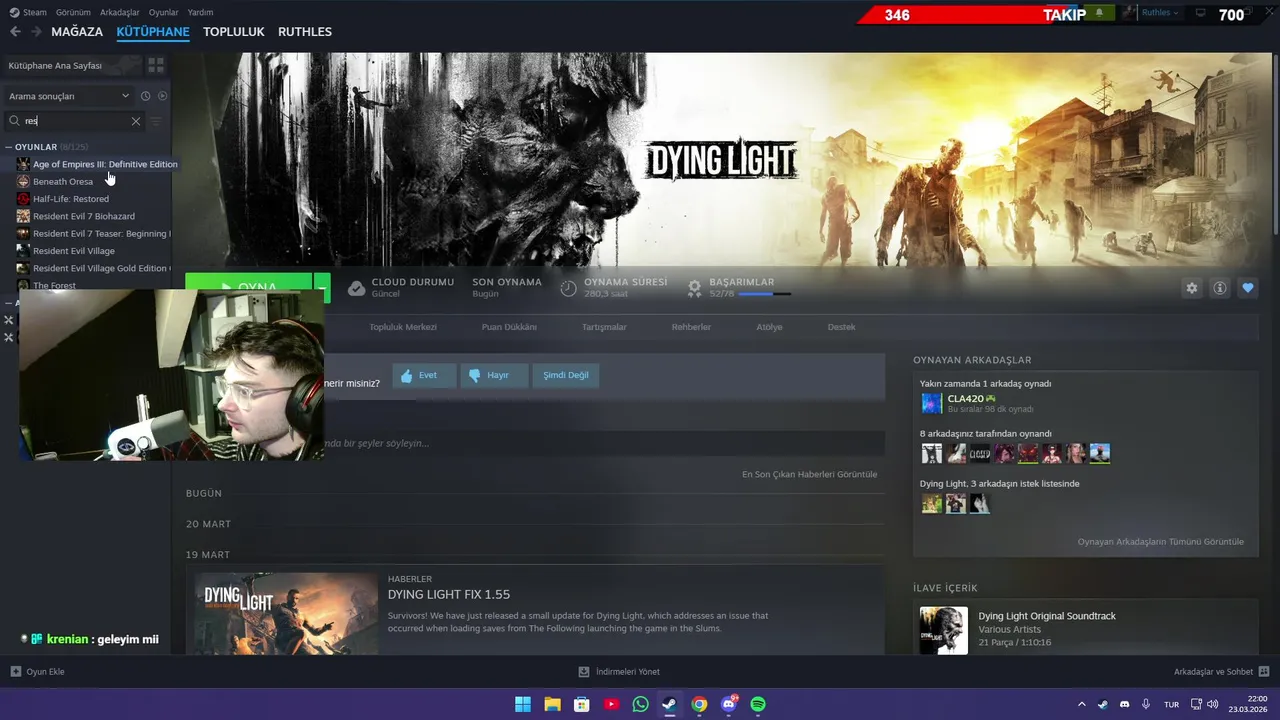Click the microphone tray icon

pos(1146,704)
